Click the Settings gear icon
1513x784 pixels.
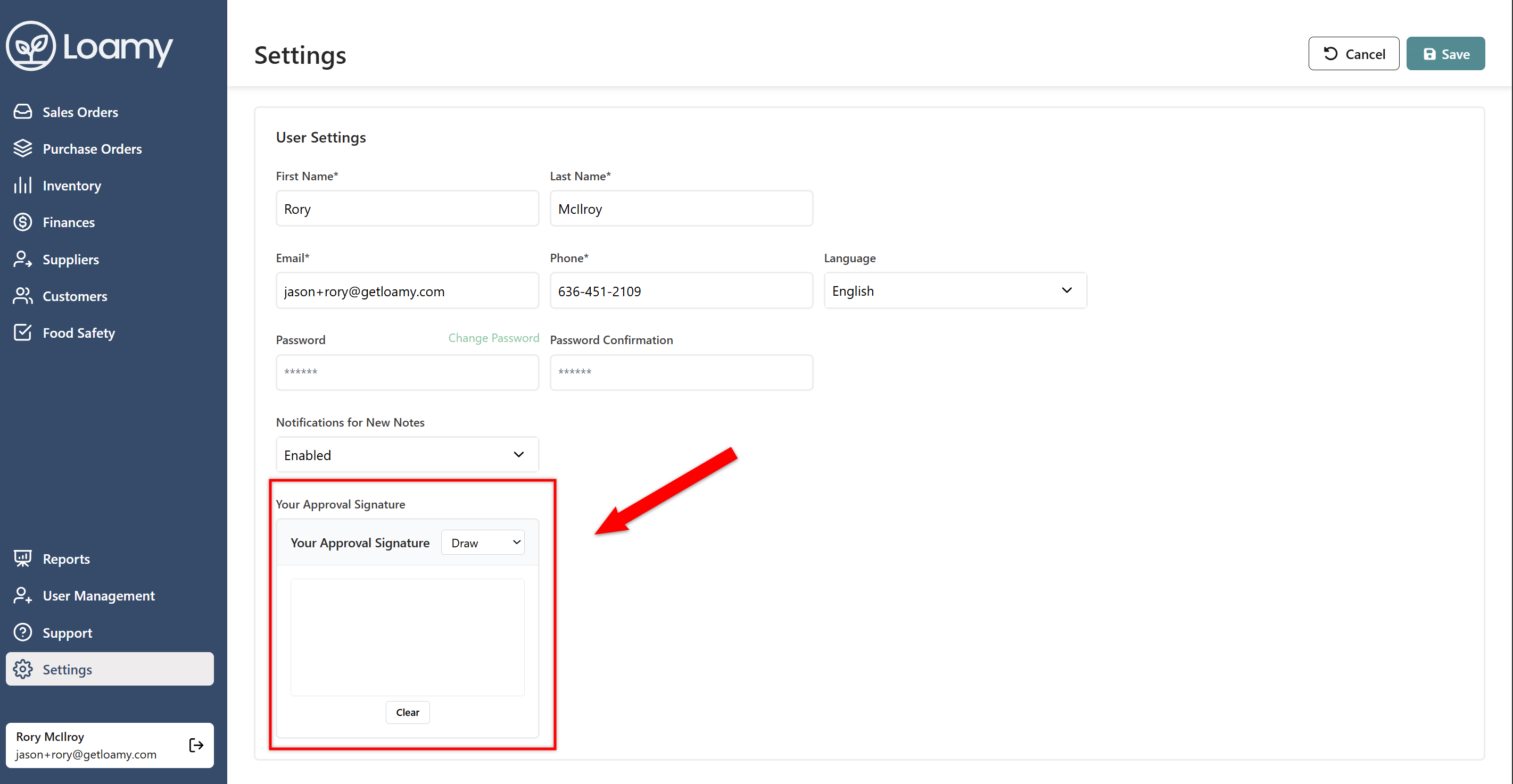(23, 669)
